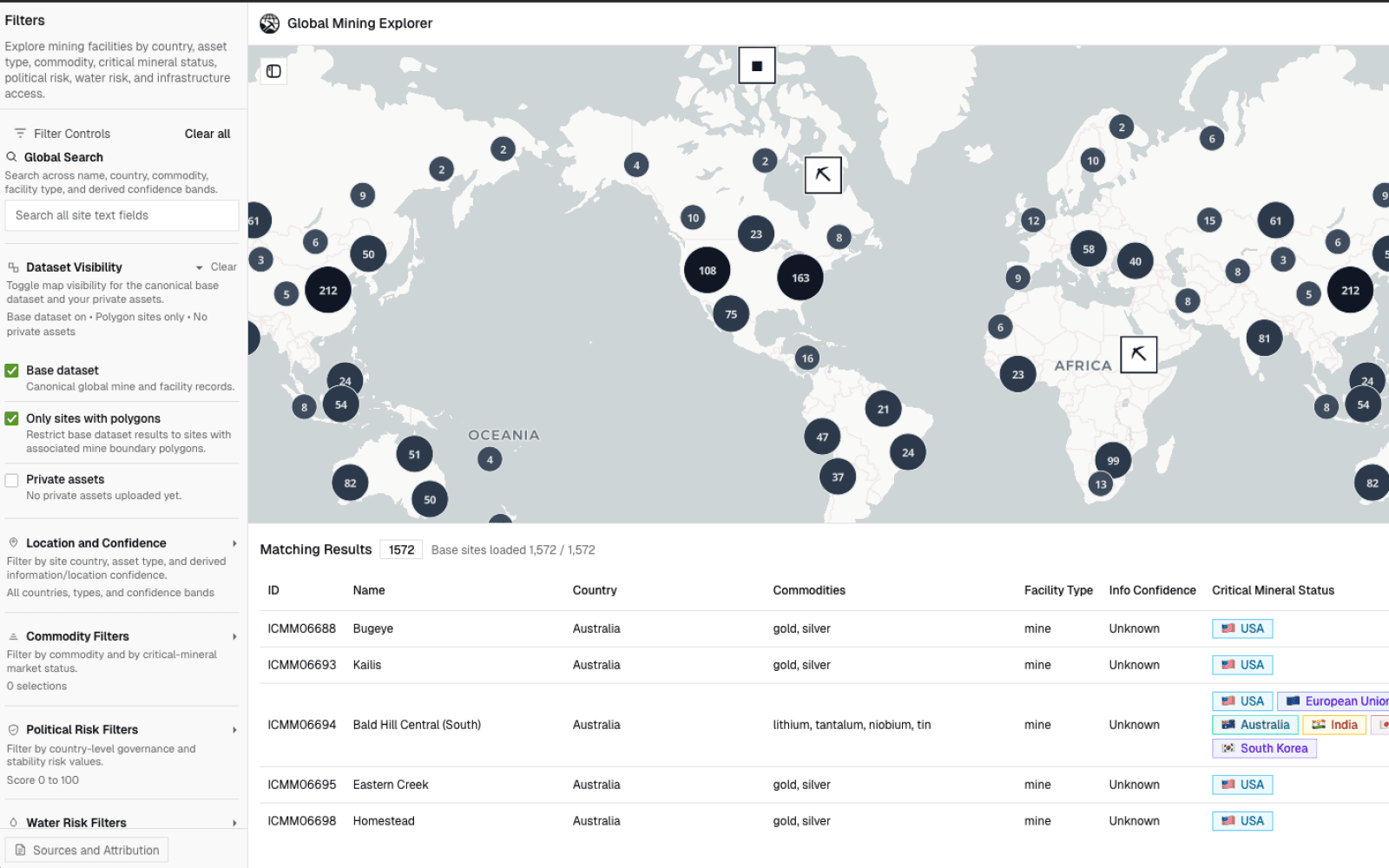Click the pickaxe marker near Canada

click(822, 174)
